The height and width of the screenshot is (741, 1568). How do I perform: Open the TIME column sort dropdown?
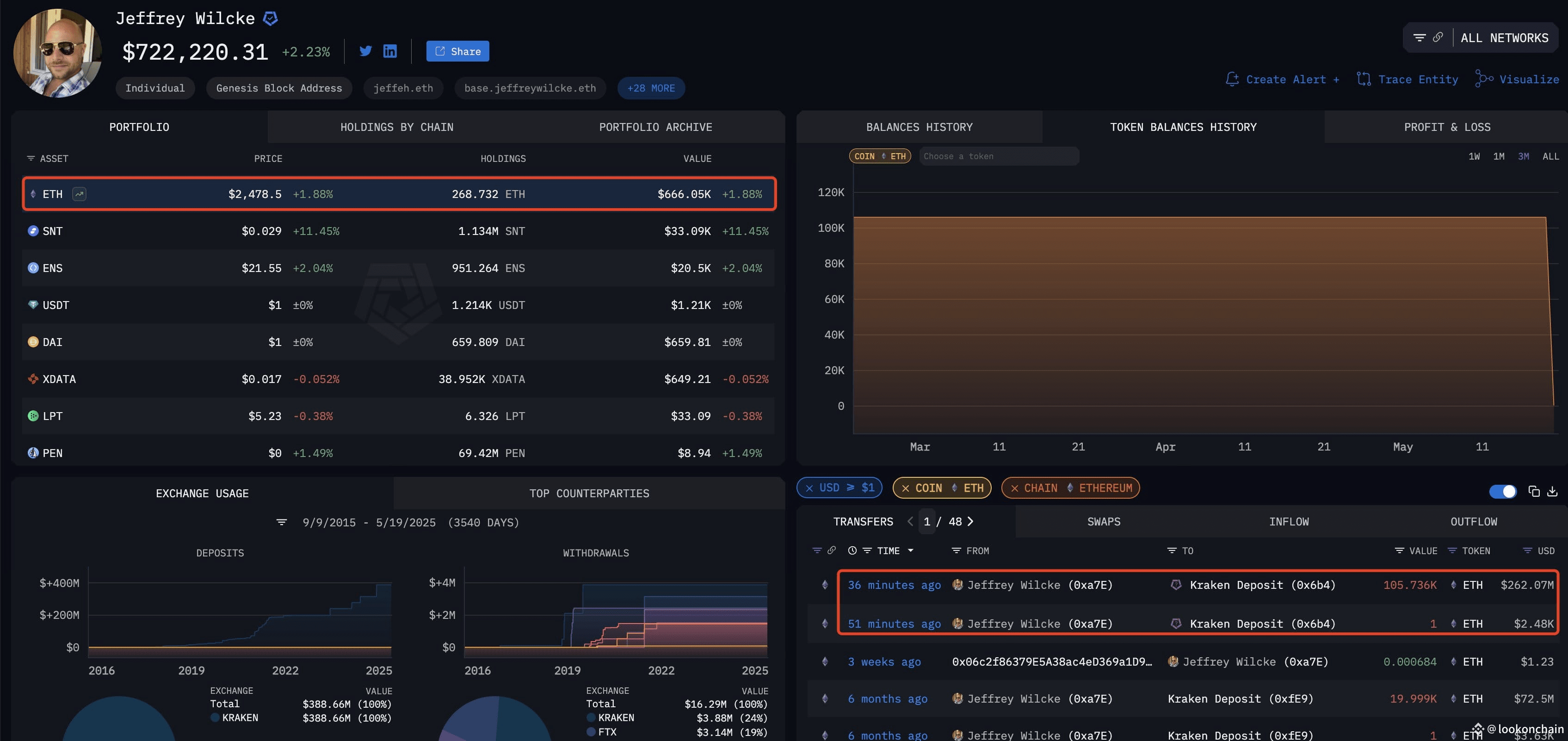click(x=911, y=550)
